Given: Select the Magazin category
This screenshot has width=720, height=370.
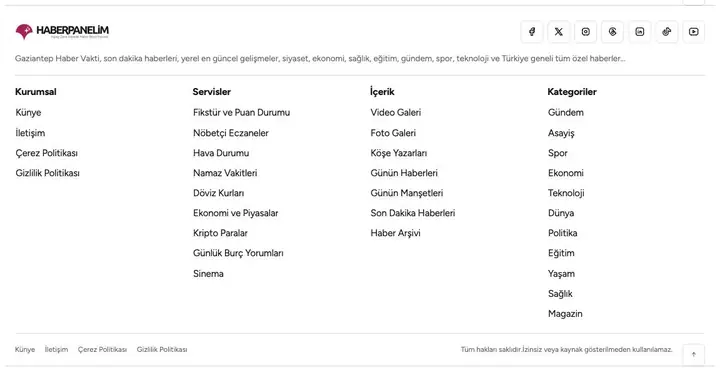Looking at the screenshot, I should coord(565,314).
